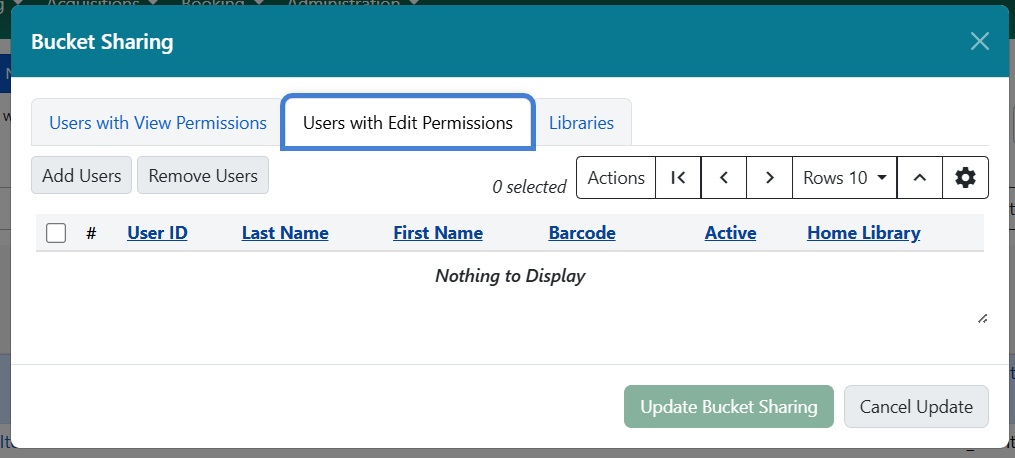Select Users with Edit Permissions tab

pyautogui.click(x=408, y=123)
